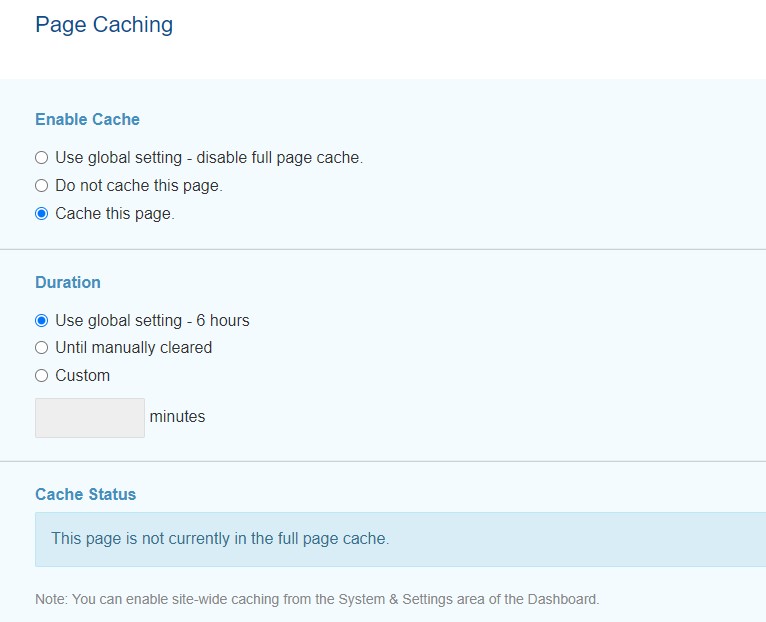
Task: Click the 'Until manually cleared' label text
Action: pos(133,347)
